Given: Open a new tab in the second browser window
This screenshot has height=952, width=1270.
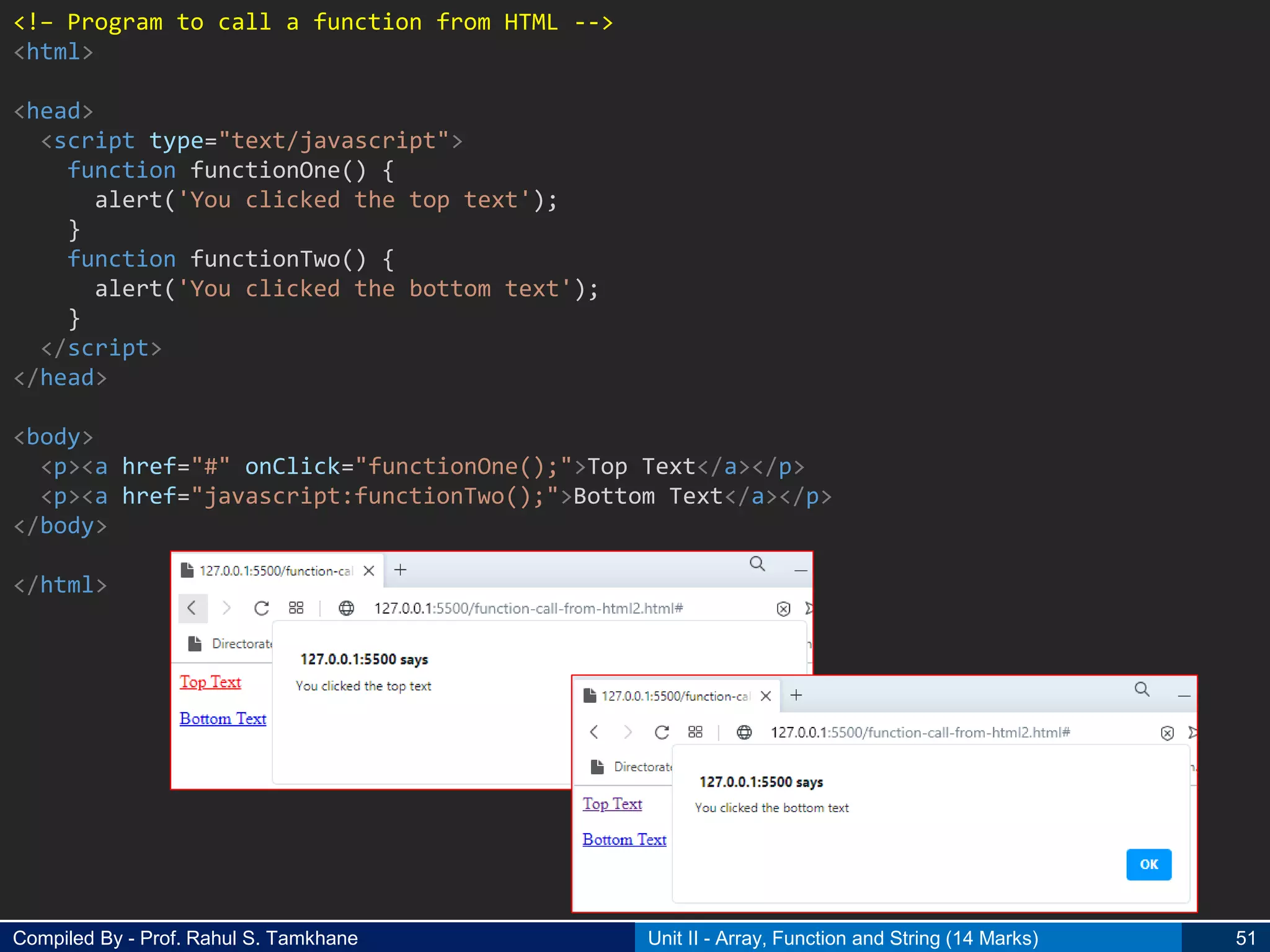Looking at the screenshot, I should pyautogui.click(x=797, y=695).
